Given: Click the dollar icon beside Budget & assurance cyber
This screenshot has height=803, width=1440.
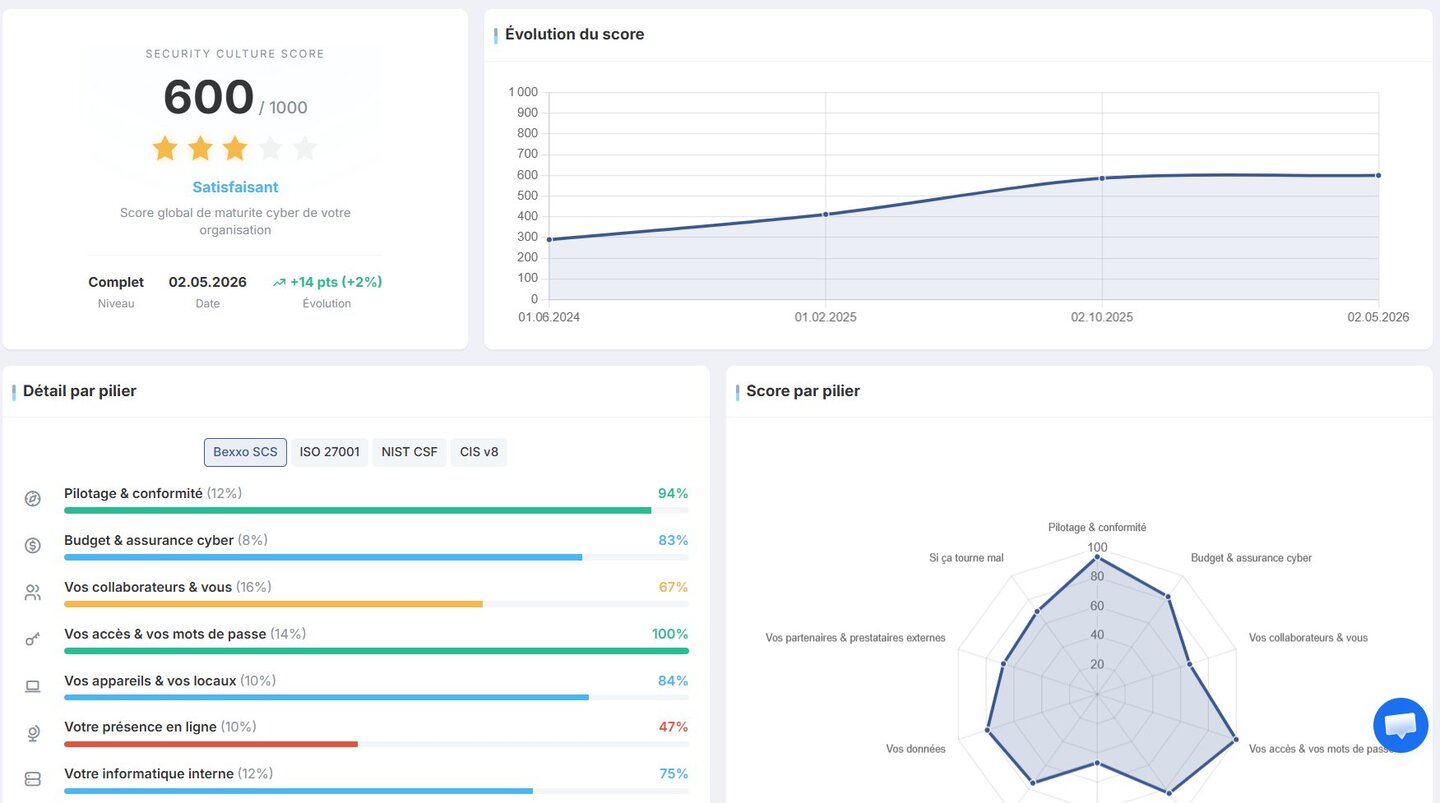Looking at the screenshot, I should 32,545.
